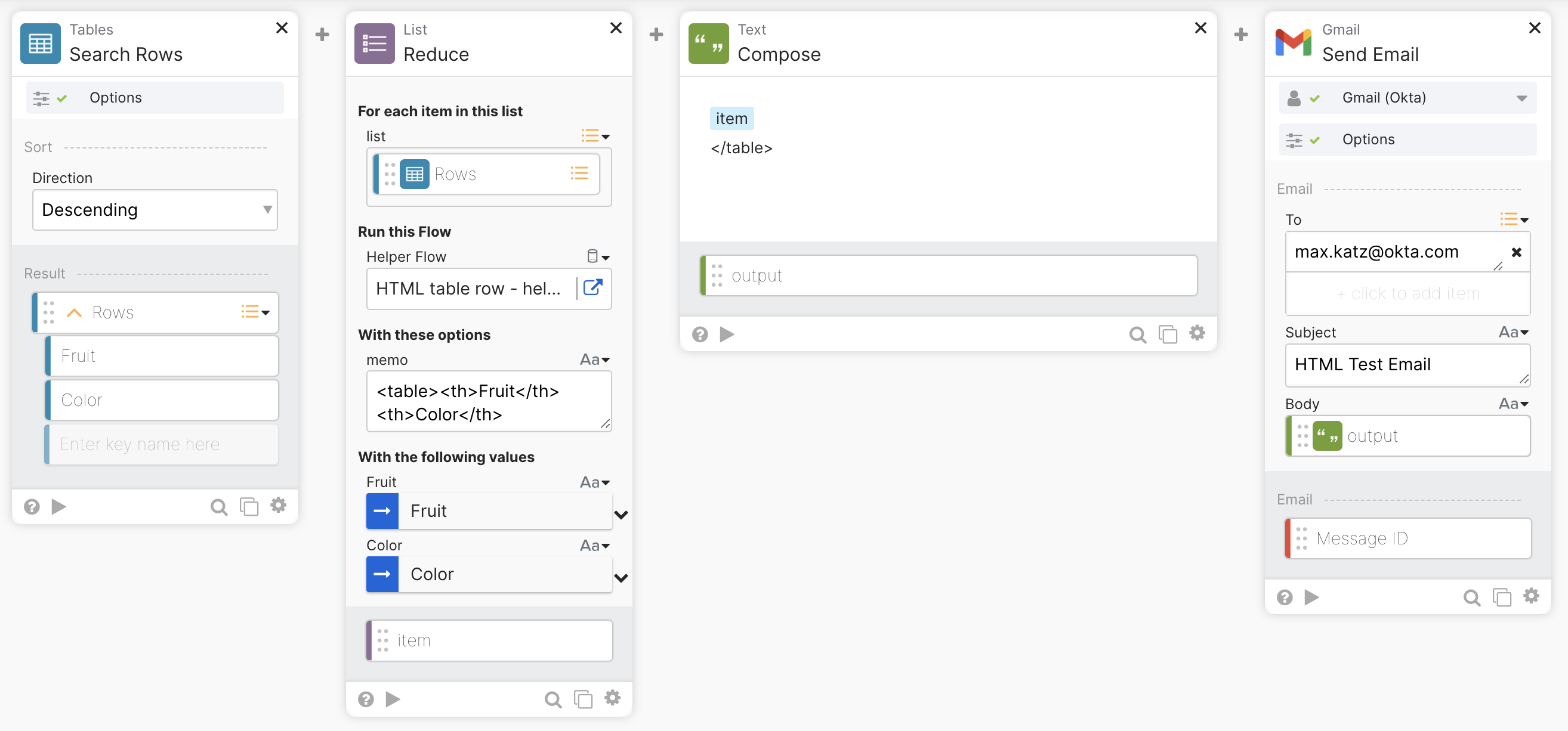Open Options on the Search Rows card
1568x731 pixels.
(x=115, y=98)
